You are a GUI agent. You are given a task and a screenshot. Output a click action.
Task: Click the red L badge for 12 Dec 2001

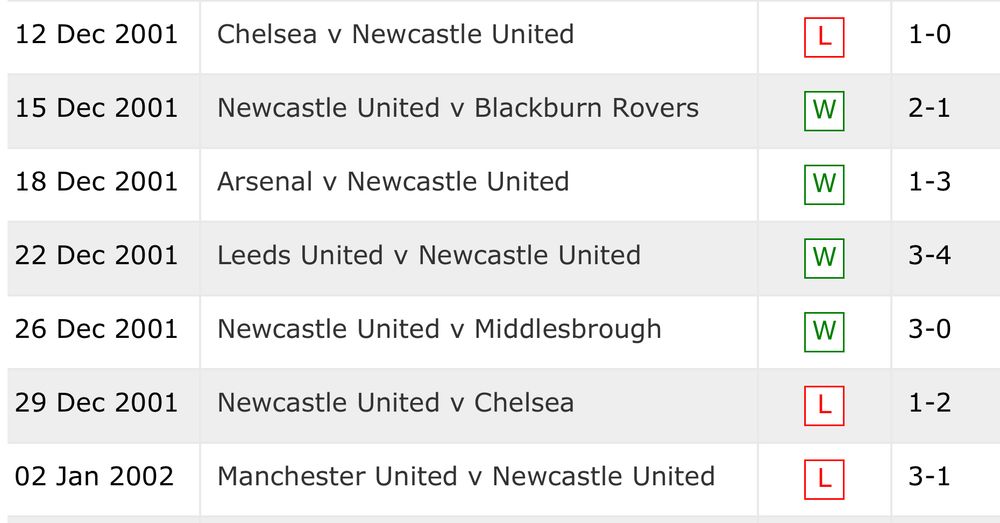[x=824, y=37]
